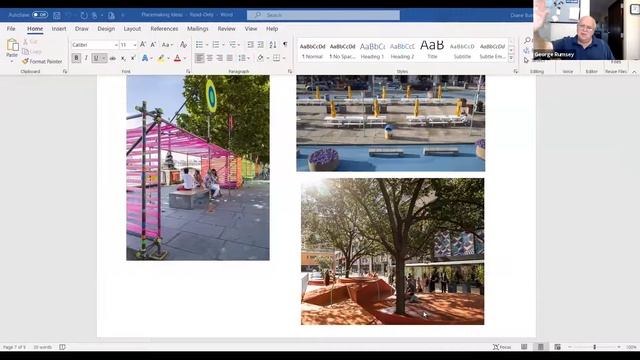Viewport: 640px width, 360px height.
Task: Expand the Styles gallery More arrow
Action: click(511, 58)
